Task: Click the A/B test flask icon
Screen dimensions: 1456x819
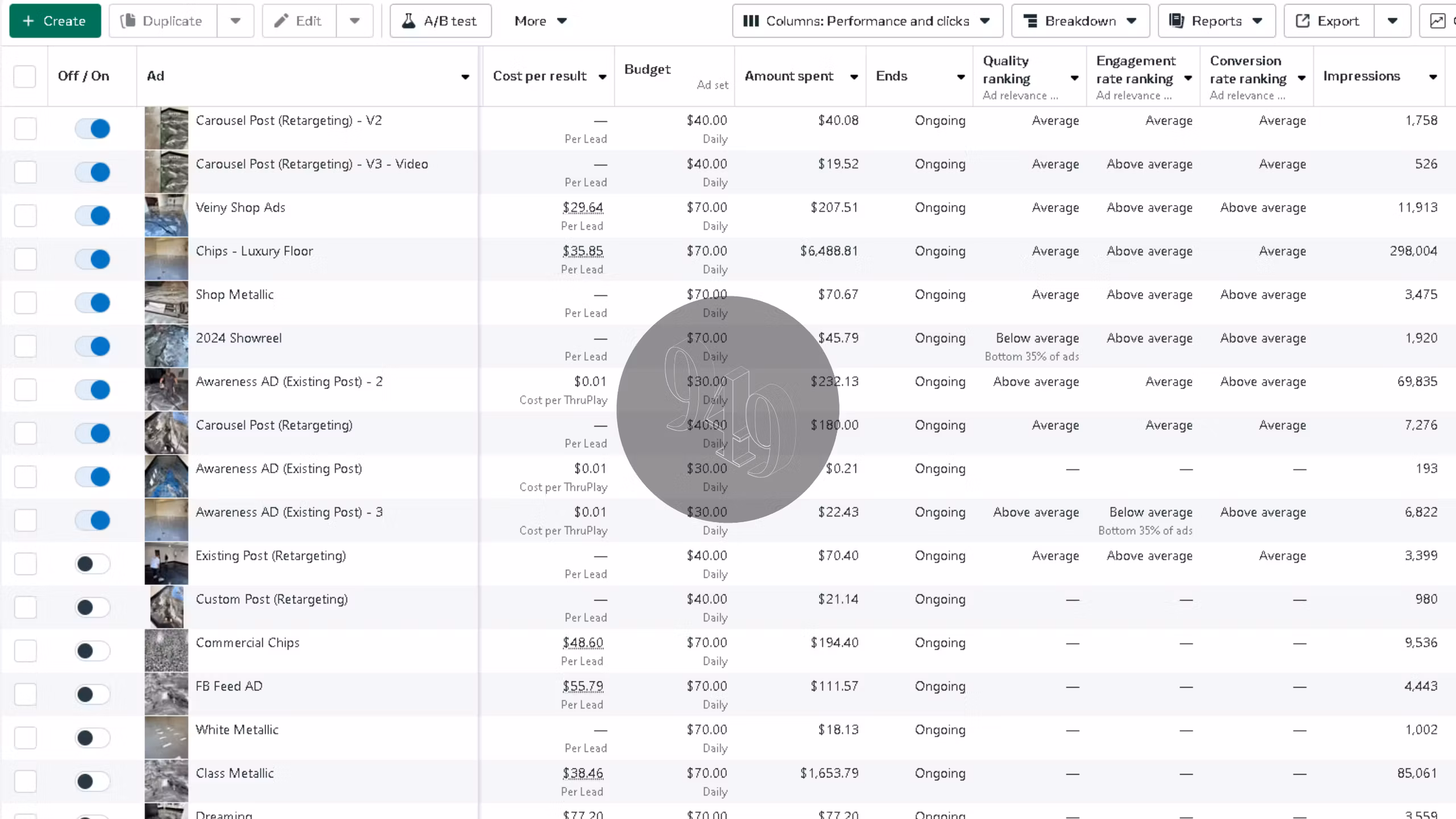Action: point(408,21)
